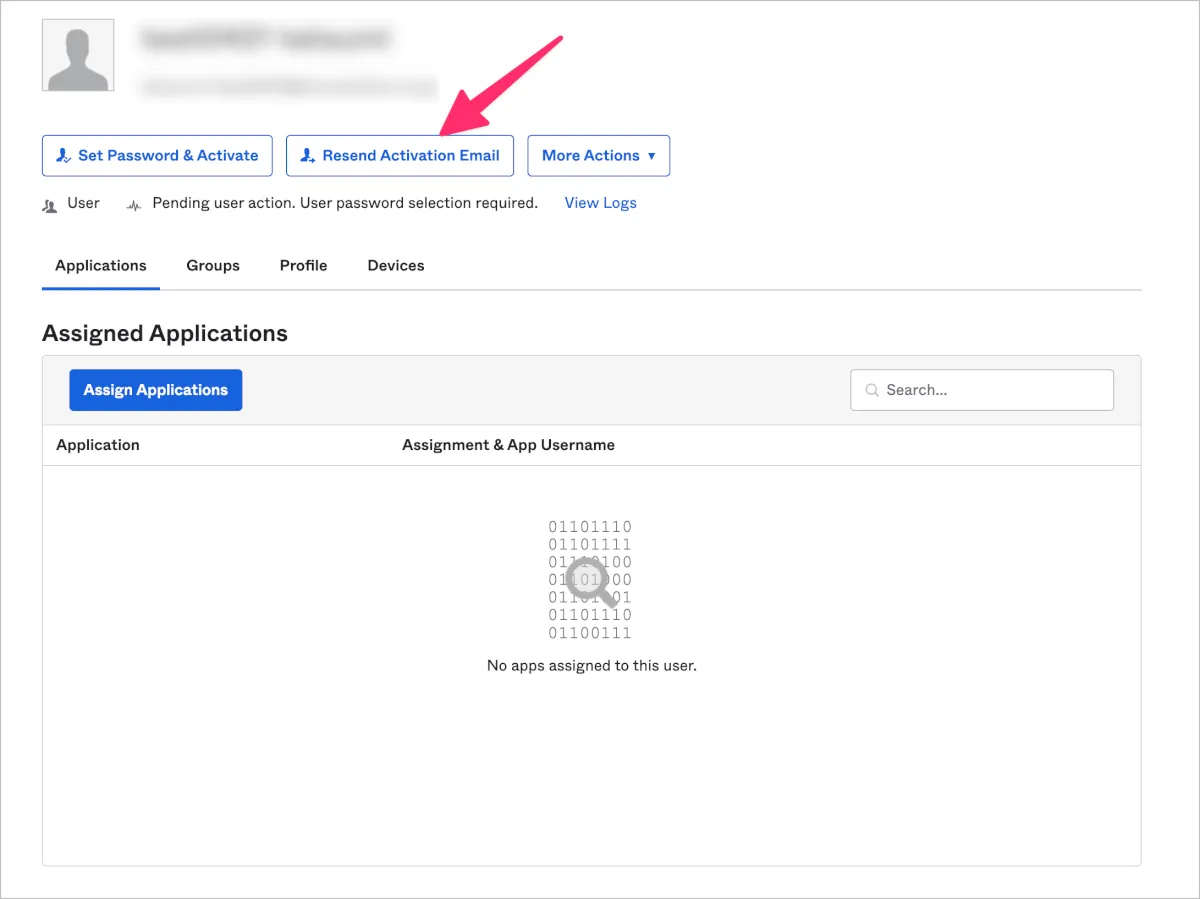
Task: Switch to the Groups tab
Action: point(213,266)
